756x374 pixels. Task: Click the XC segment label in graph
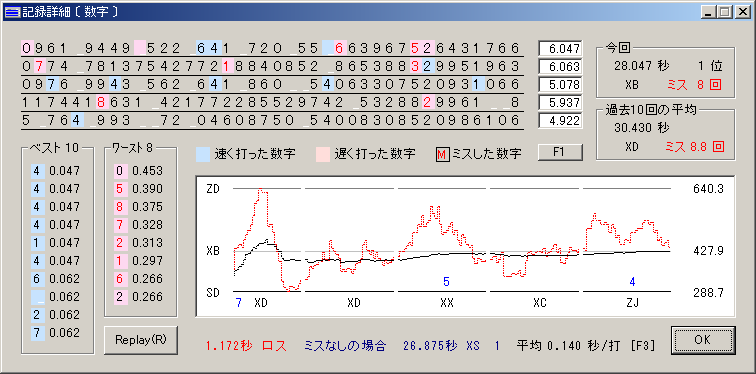point(540,303)
